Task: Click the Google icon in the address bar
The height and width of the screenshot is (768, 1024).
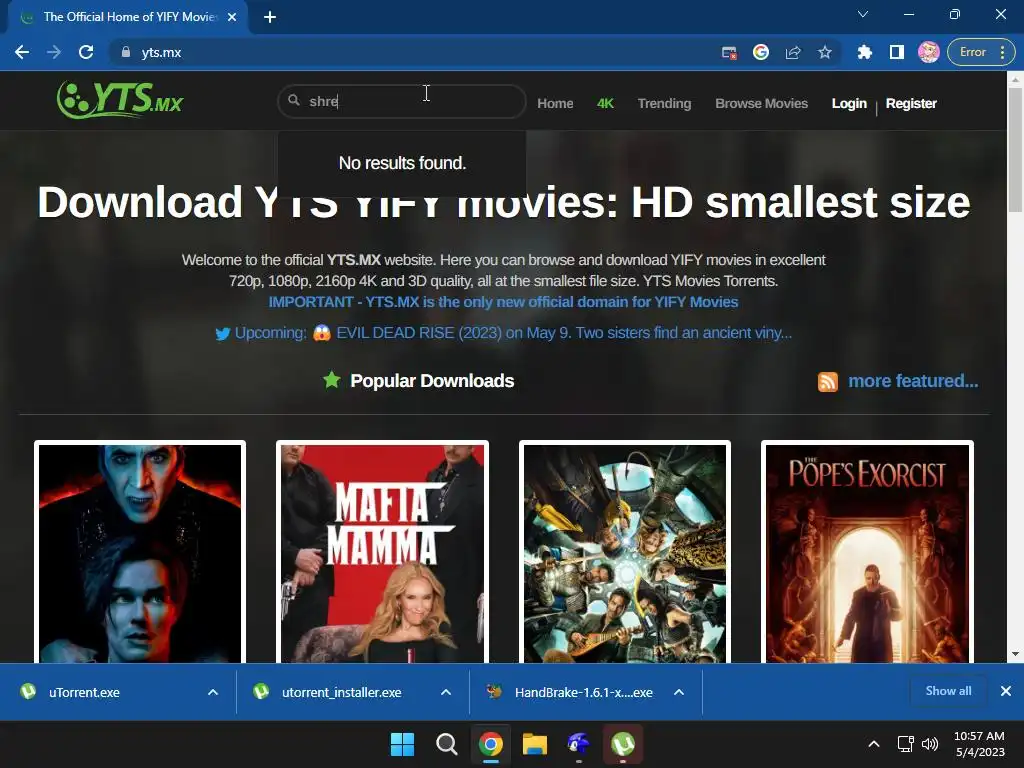Action: click(x=761, y=52)
